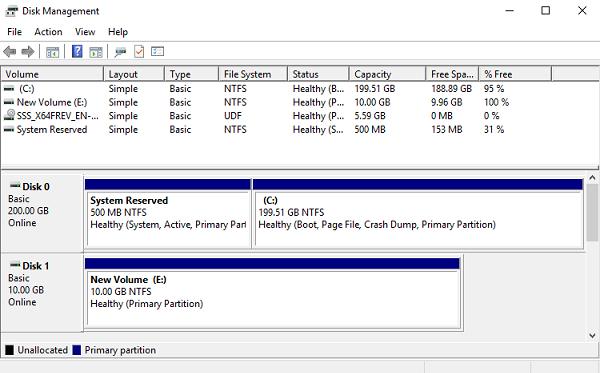The width and height of the screenshot is (600, 373).
Task: Sort by the Capacity column header
Action: point(388,74)
